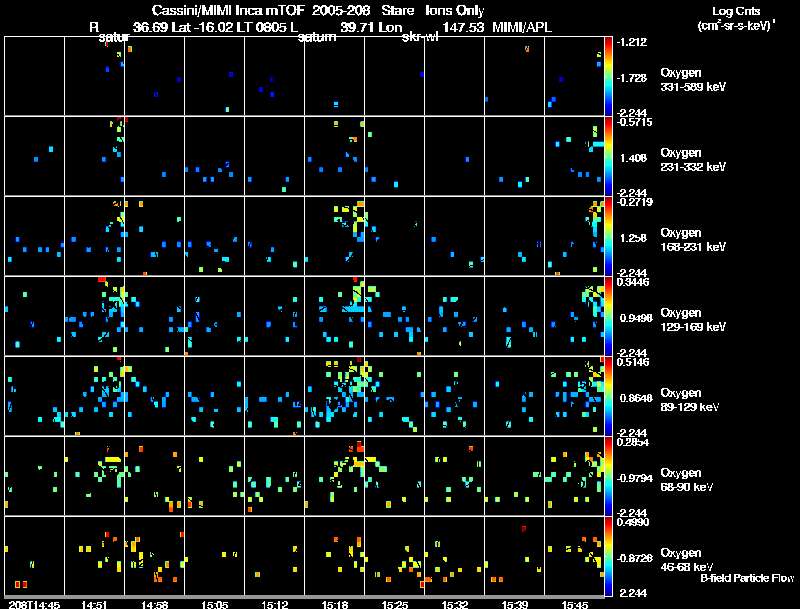
Task: Click the 1.408 color scale value
Action: (633, 158)
